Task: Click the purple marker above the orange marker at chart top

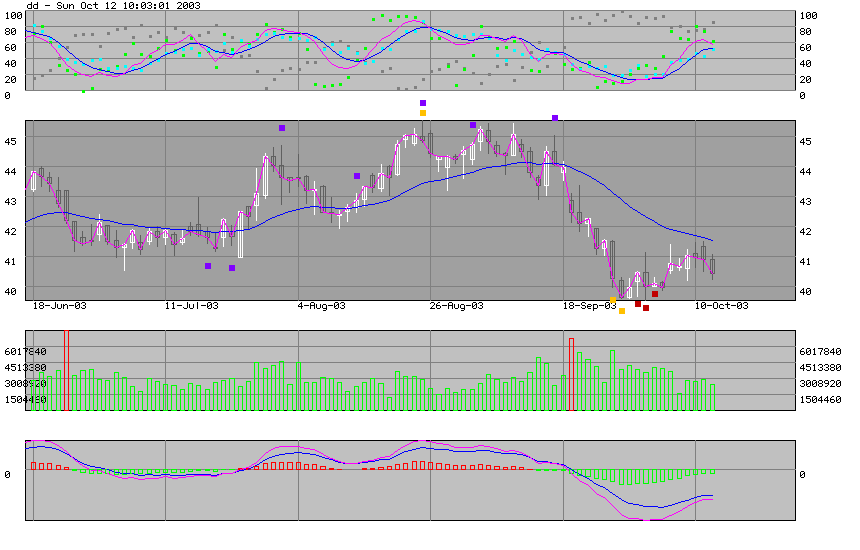Action: pyautogui.click(x=423, y=103)
